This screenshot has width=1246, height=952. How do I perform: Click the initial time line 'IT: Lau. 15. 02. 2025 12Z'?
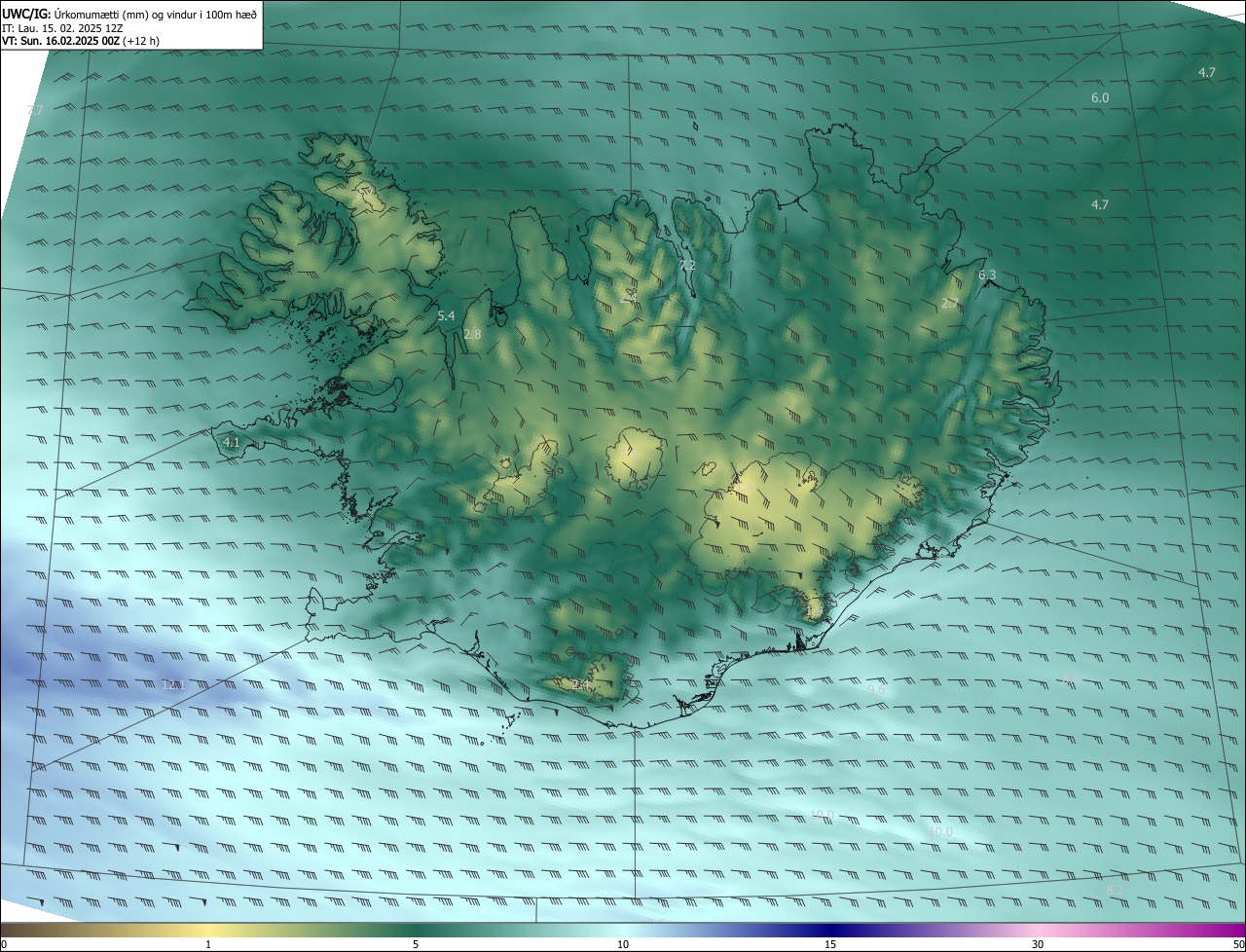pyautogui.click(x=62, y=28)
